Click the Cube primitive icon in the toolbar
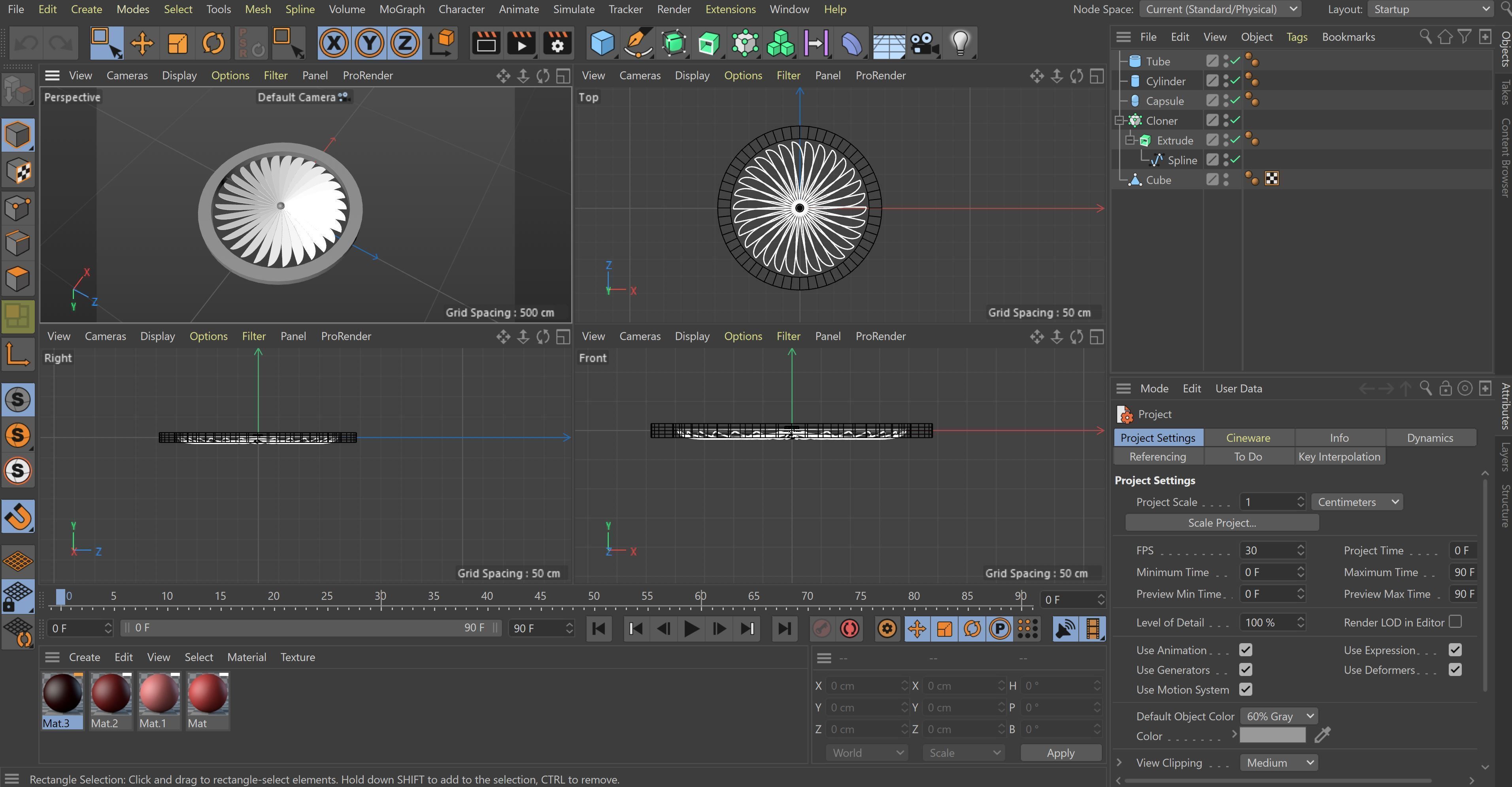1512x787 pixels. tap(602, 43)
